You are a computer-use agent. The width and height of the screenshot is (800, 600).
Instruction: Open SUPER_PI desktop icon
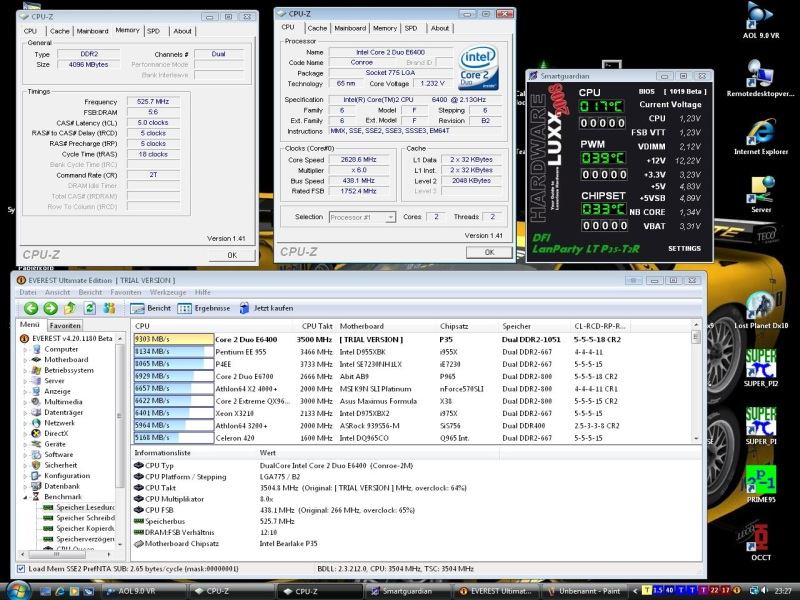point(761,426)
